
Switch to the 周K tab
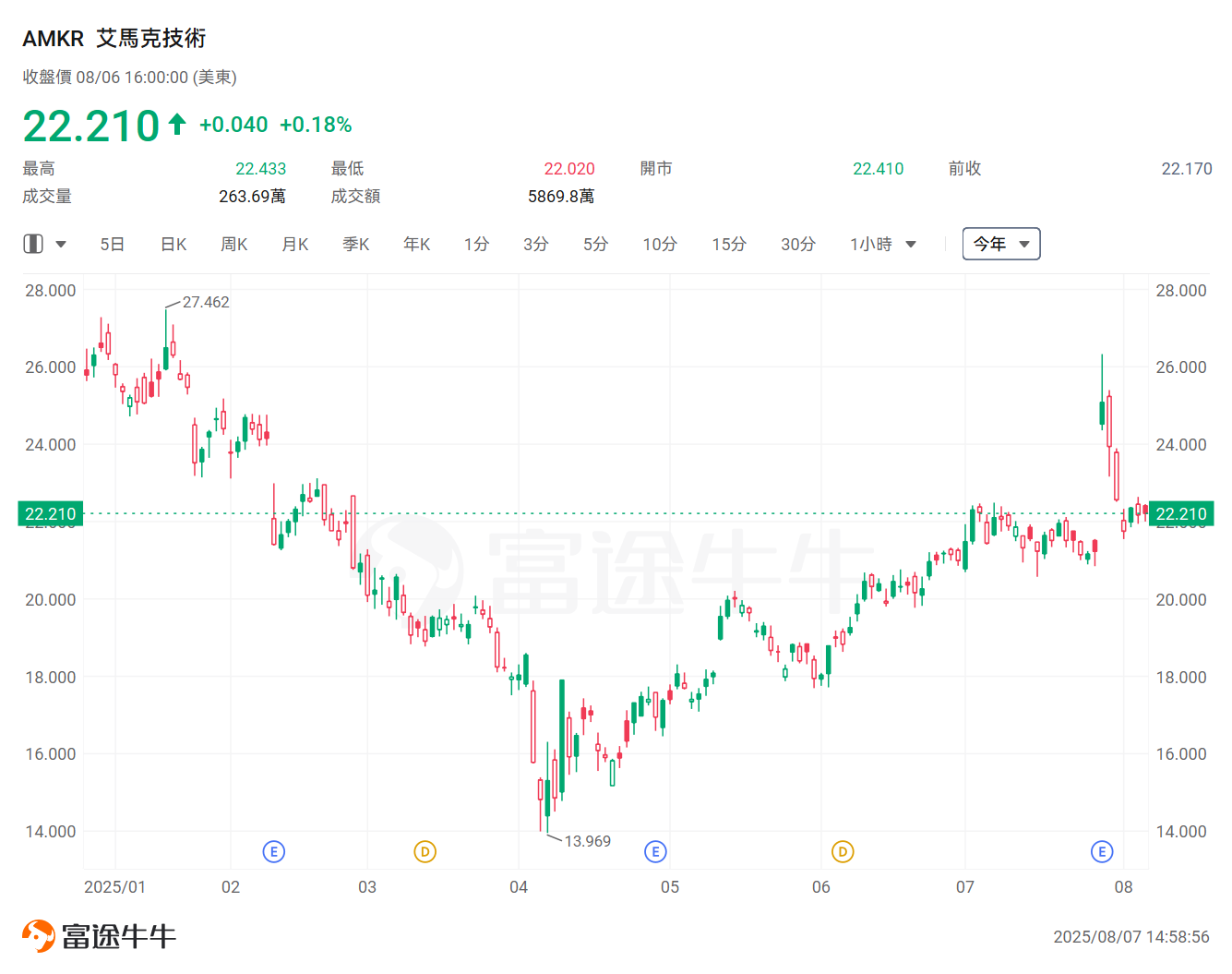coord(233,243)
